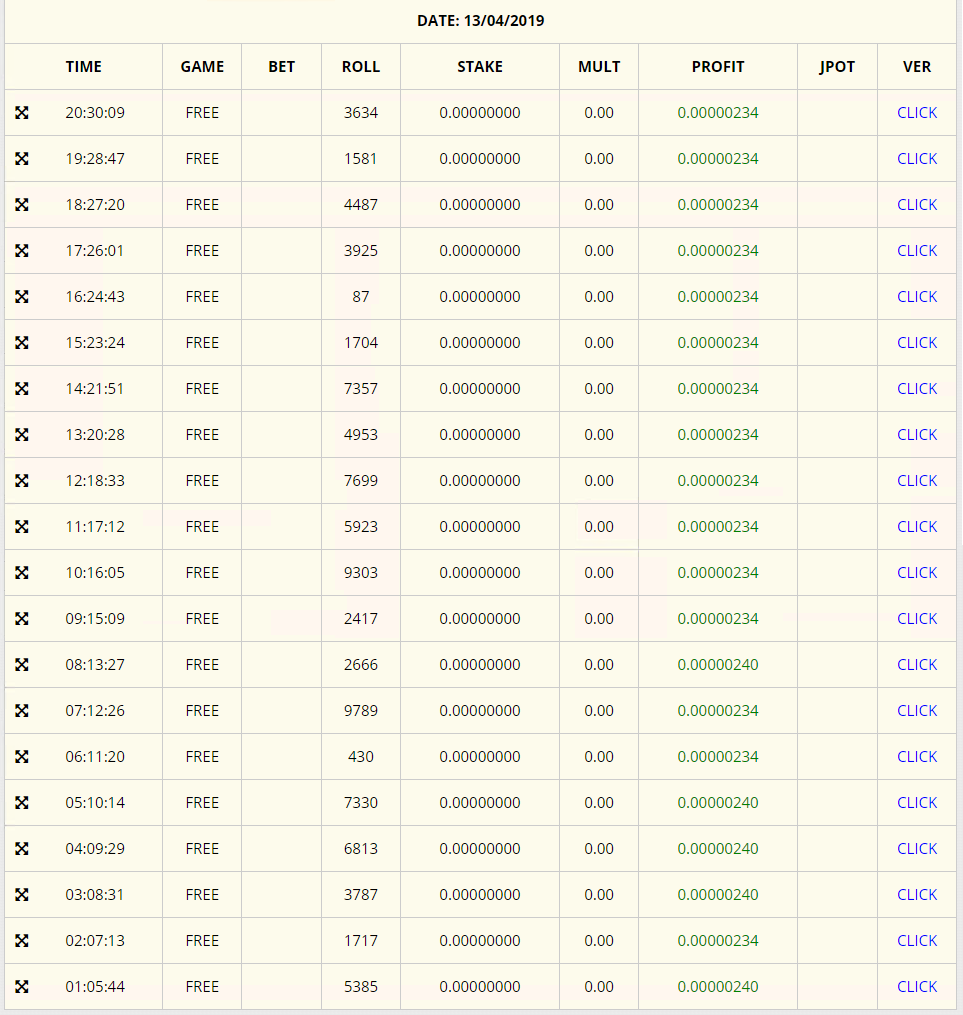Click the expand icon for 05:10:14

(22, 803)
